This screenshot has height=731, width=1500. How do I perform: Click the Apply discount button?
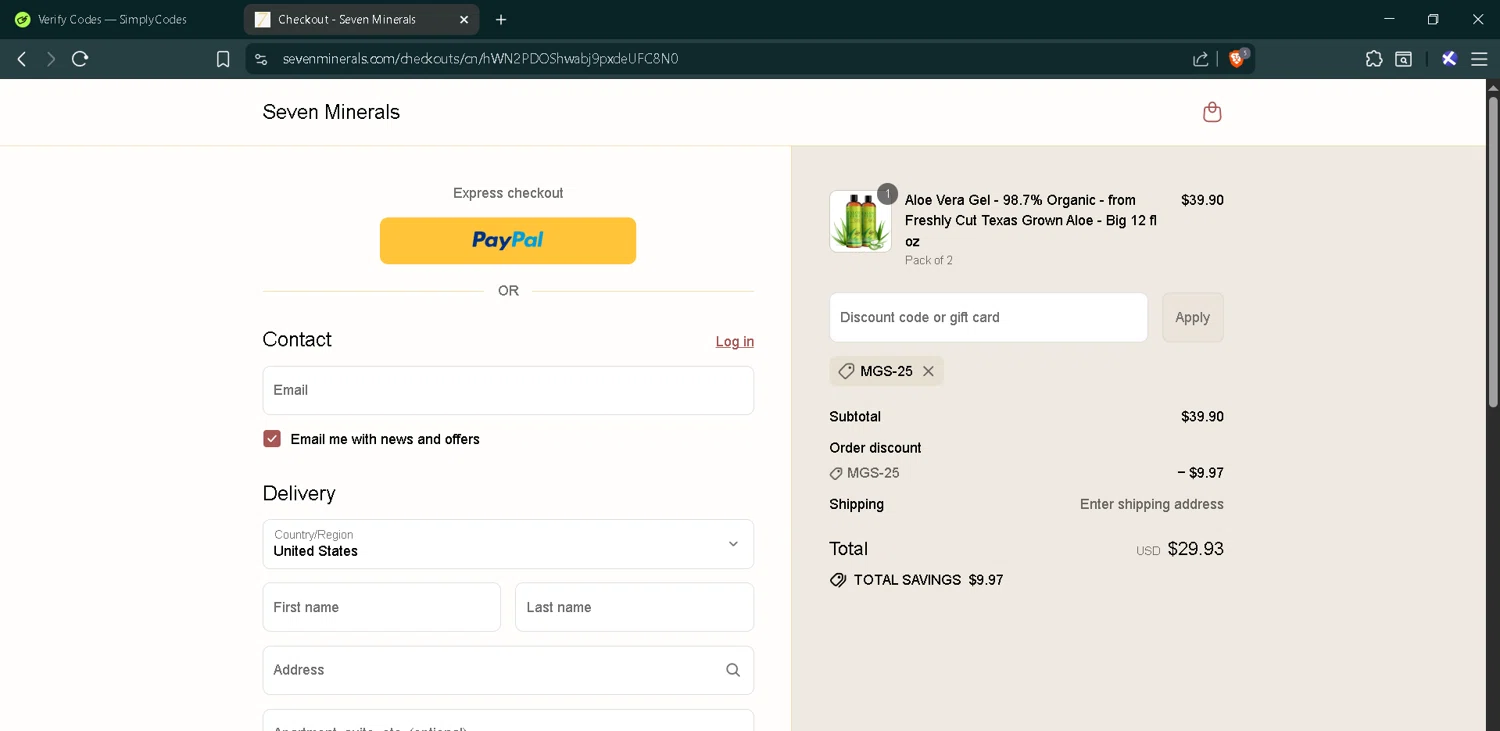[x=1192, y=317]
